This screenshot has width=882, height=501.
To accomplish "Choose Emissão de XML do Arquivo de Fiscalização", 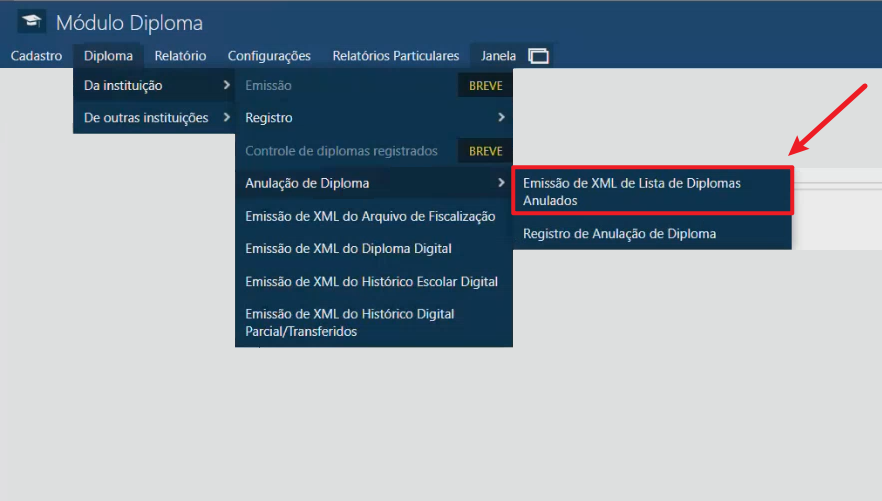I will point(370,216).
